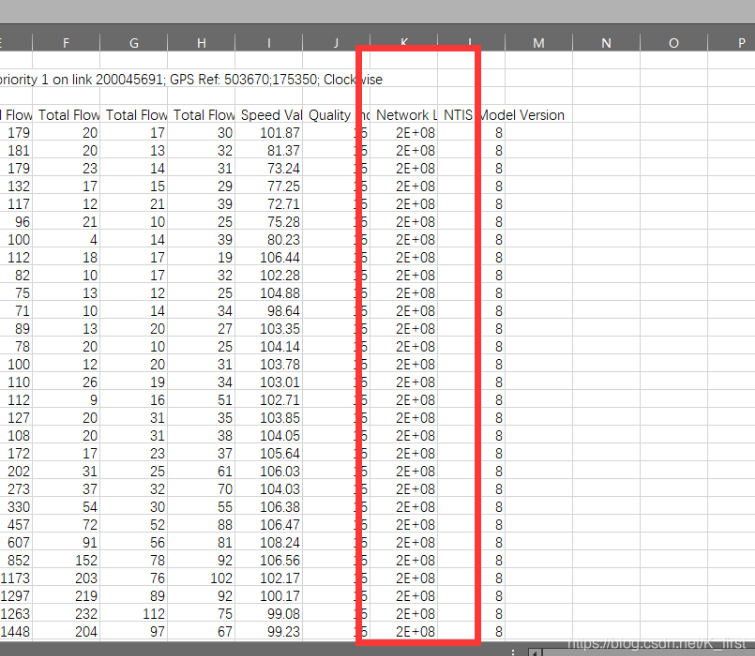
Task: Select speed value cell 101.87
Action: [x=269, y=132]
